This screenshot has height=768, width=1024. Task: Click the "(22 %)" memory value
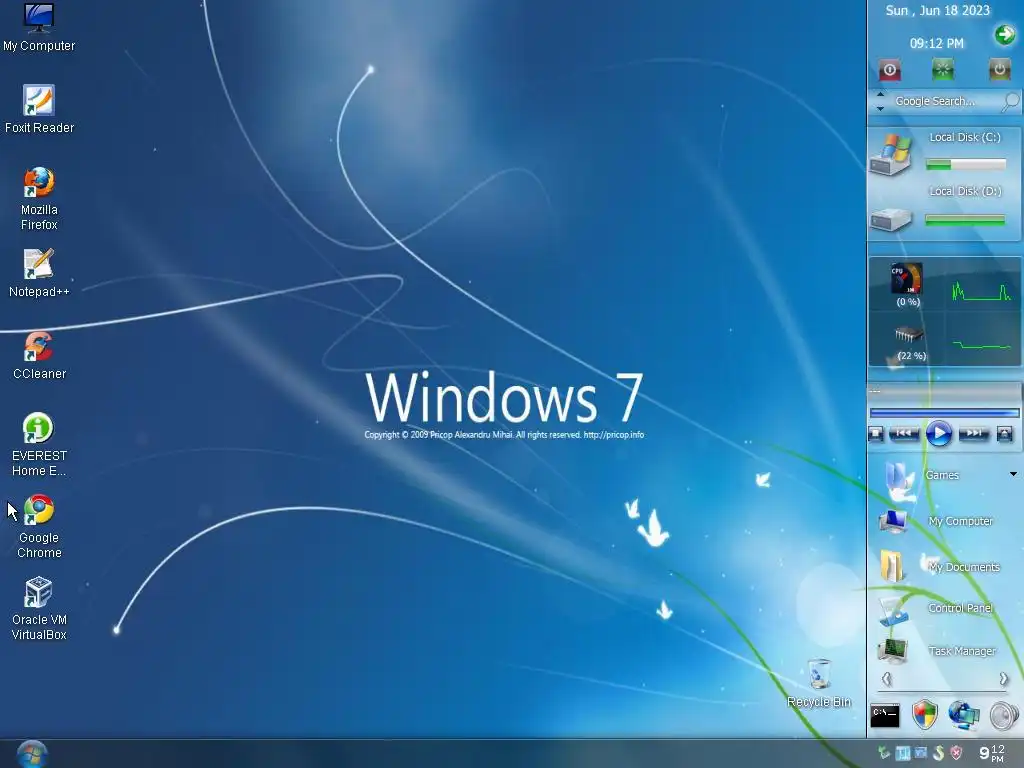click(x=912, y=355)
